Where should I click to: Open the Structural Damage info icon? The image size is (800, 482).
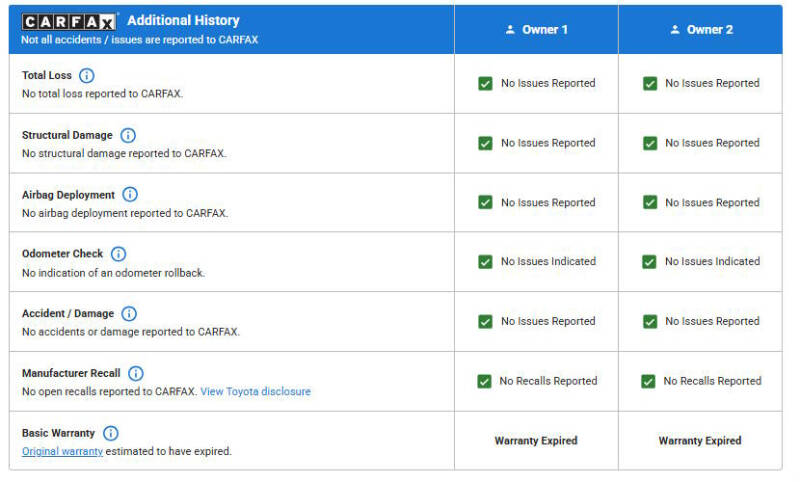click(128, 135)
